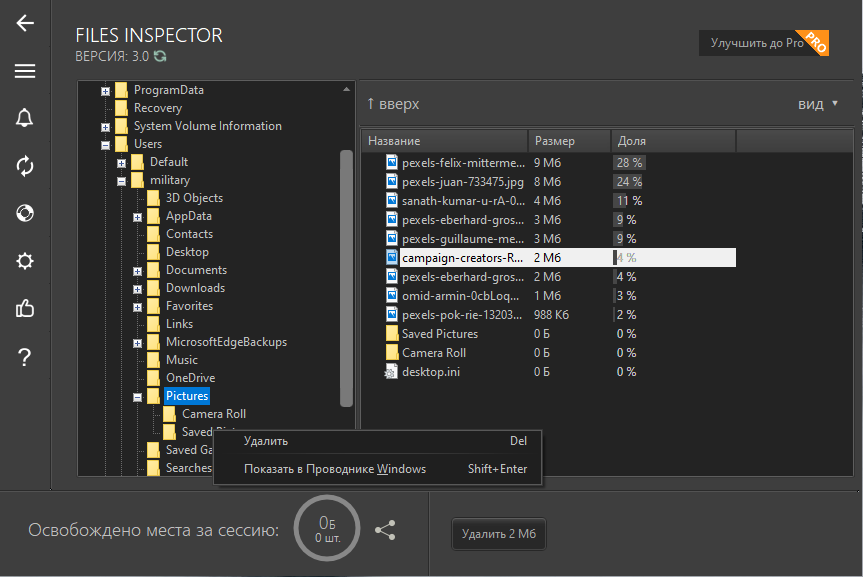Click the circular arrows update icon in sidebar

(x=25, y=166)
